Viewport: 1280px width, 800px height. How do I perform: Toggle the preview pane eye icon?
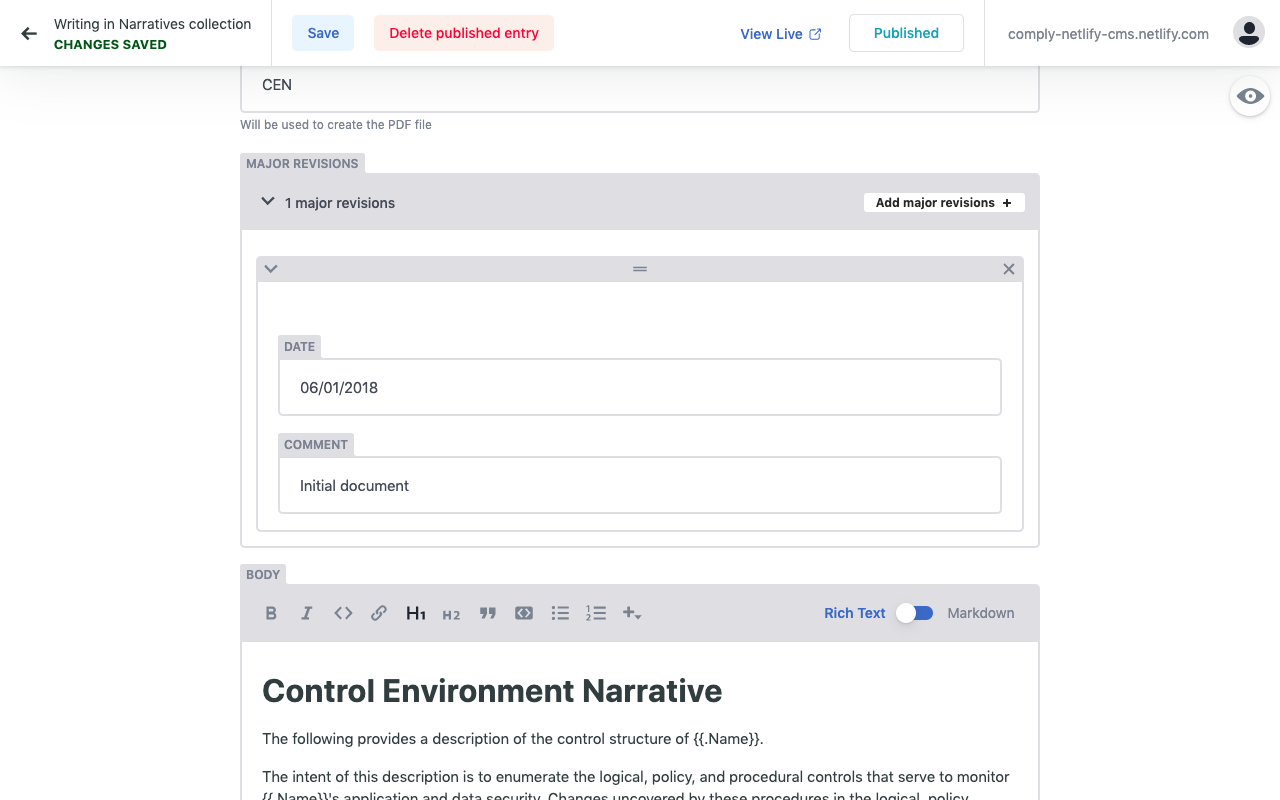point(1250,96)
